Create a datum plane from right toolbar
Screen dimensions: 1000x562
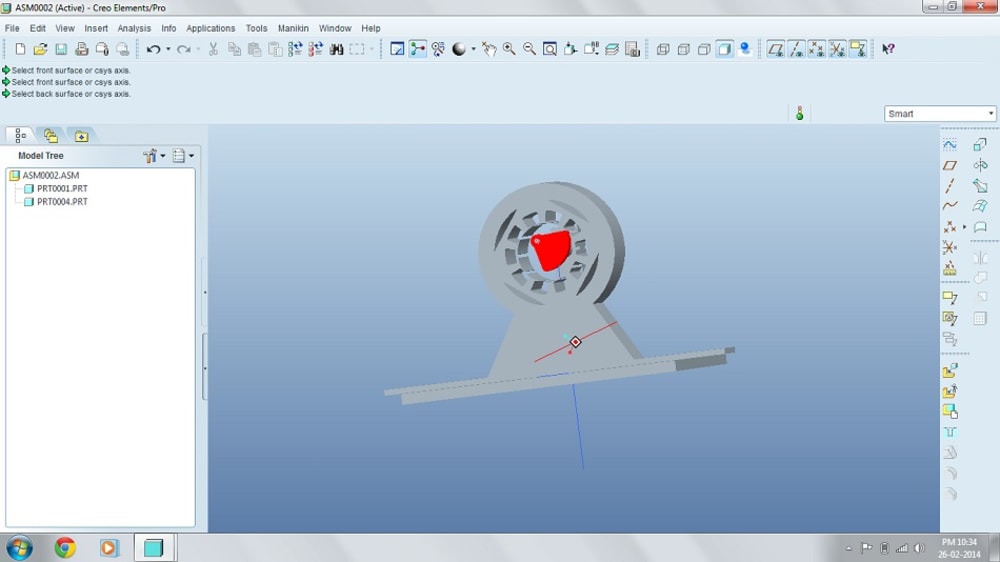(950, 165)
